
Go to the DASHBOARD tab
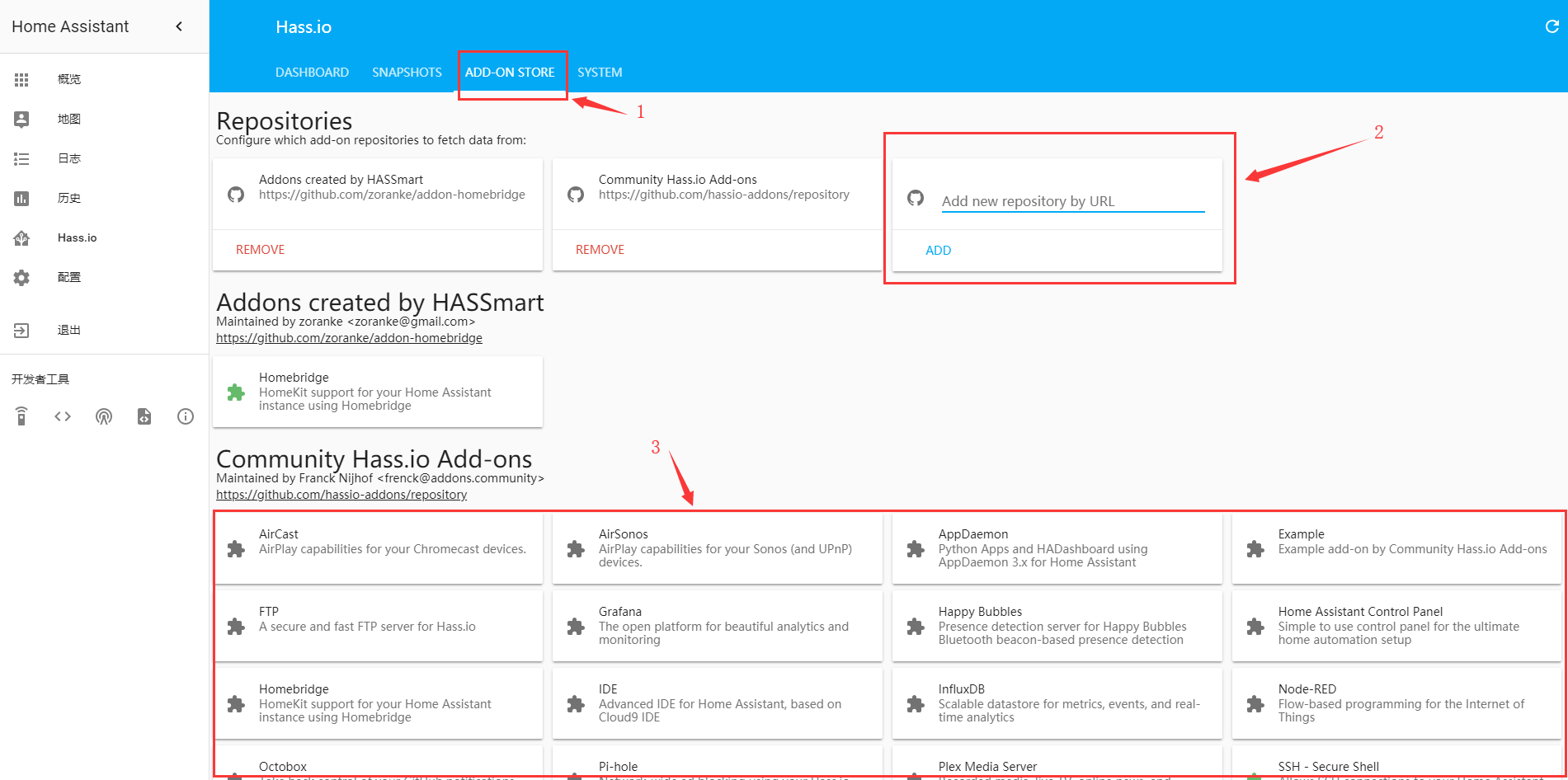pos(312,73)
